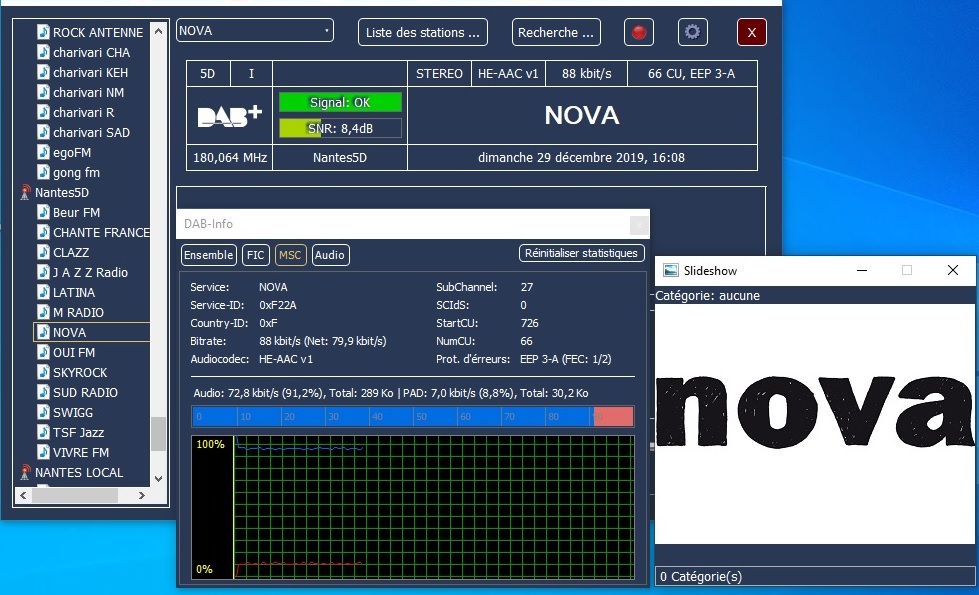Click the SKYROCK station icon
The width and height of the screenshot is (979, 595).
(43, 371)
